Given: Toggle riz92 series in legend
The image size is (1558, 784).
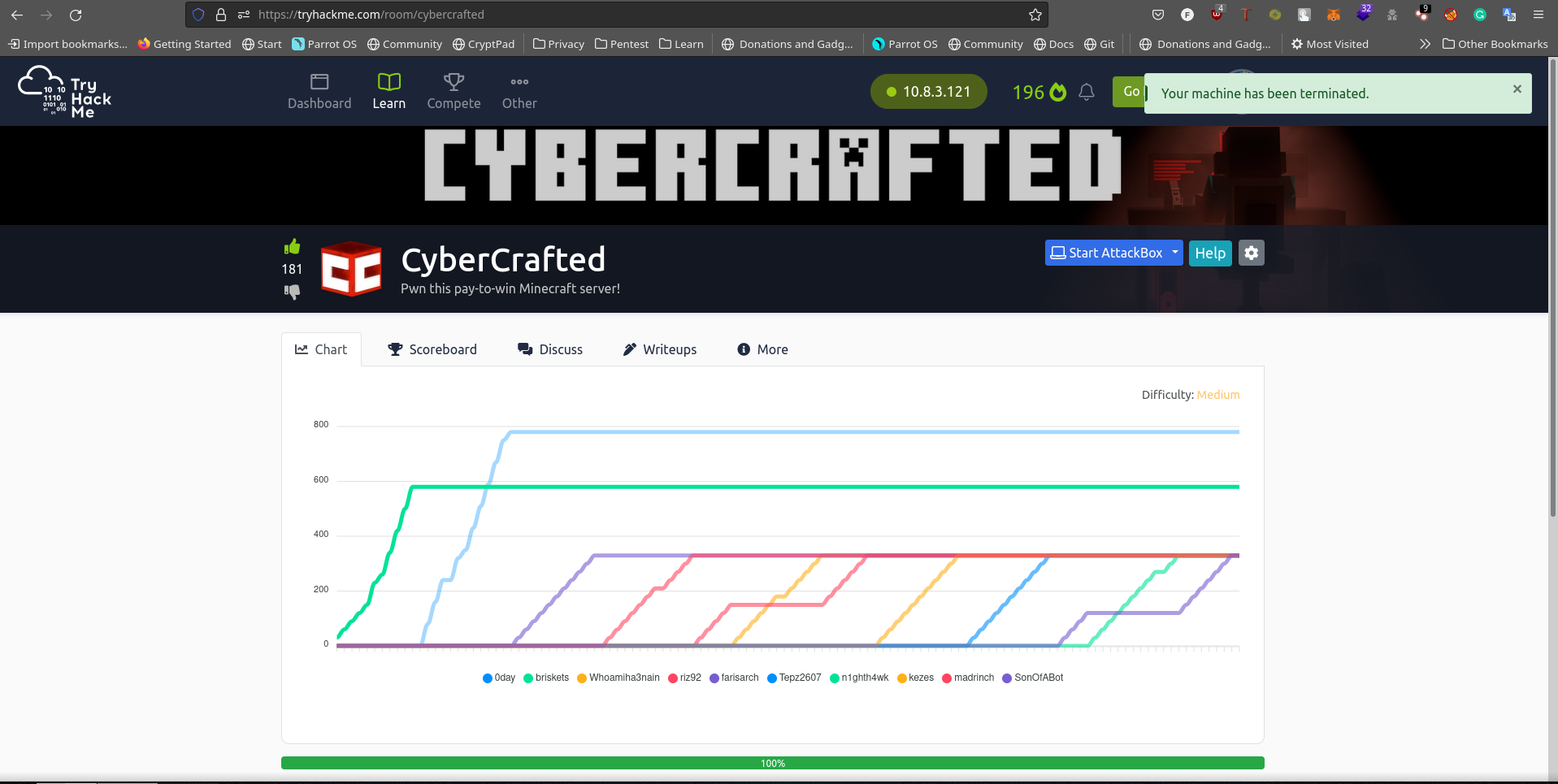Looking at the screenshot, I should coord(684,678).
